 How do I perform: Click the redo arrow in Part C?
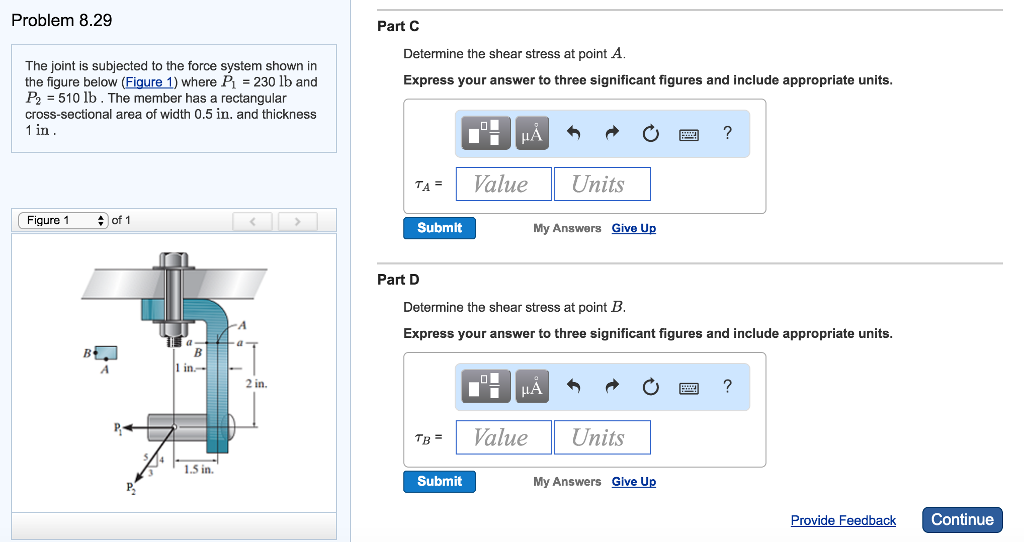point(612,134)
